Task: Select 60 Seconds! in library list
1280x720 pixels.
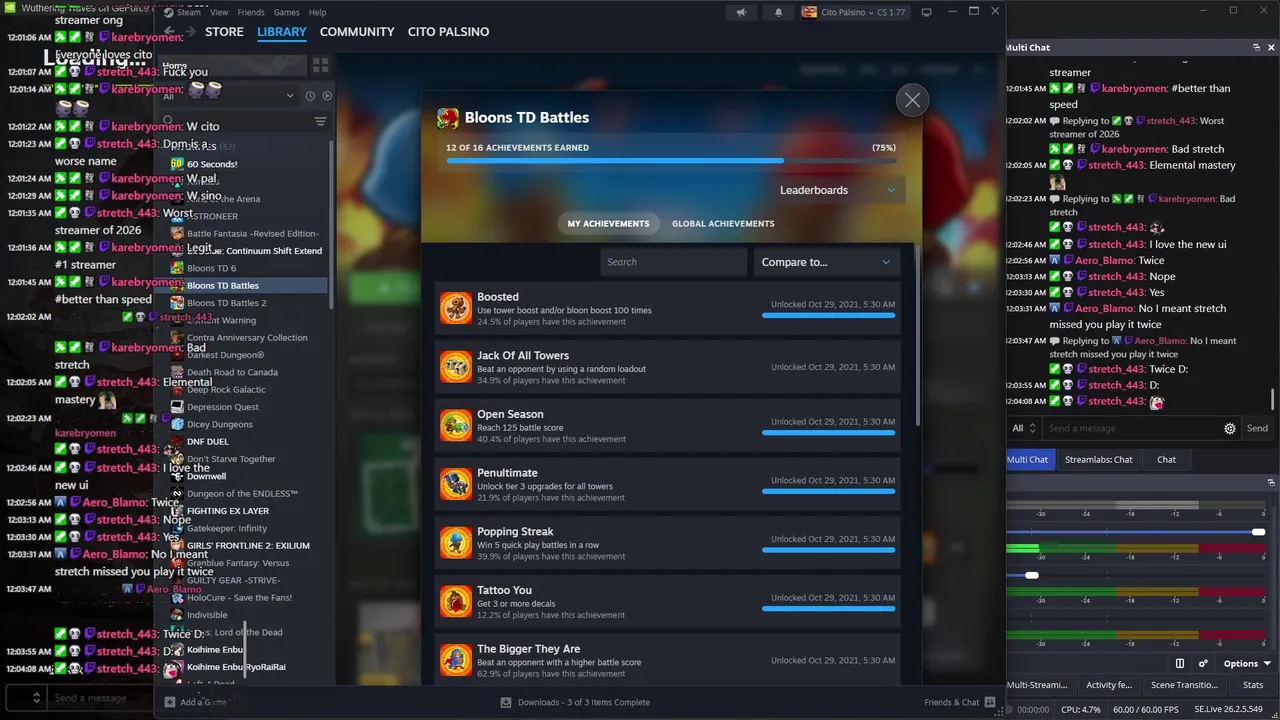Action: [212, 164]
